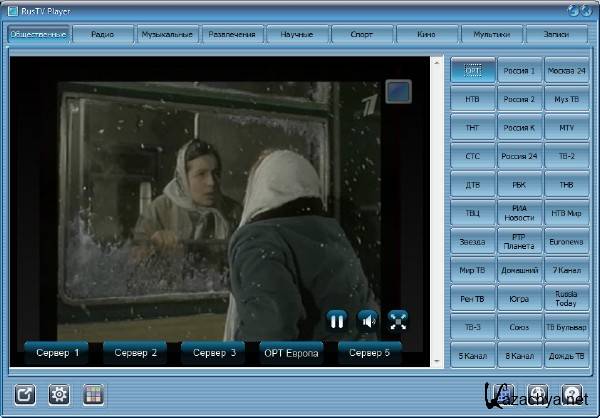Image resolution: width=600 pixels, height=418 pixels.
Task: Click the grid view icon at bottom left
Action: (93, 394)
